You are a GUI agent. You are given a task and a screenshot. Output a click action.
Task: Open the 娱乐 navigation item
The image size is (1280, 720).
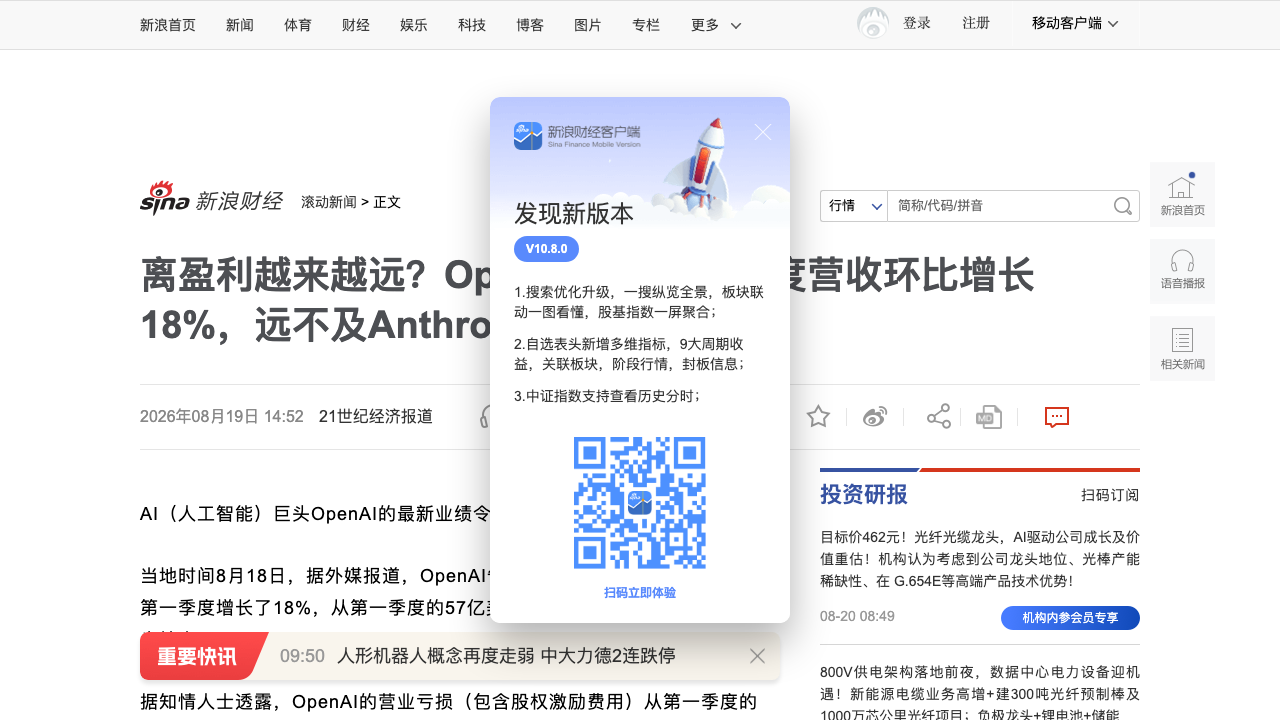click(x=414, y=25)
